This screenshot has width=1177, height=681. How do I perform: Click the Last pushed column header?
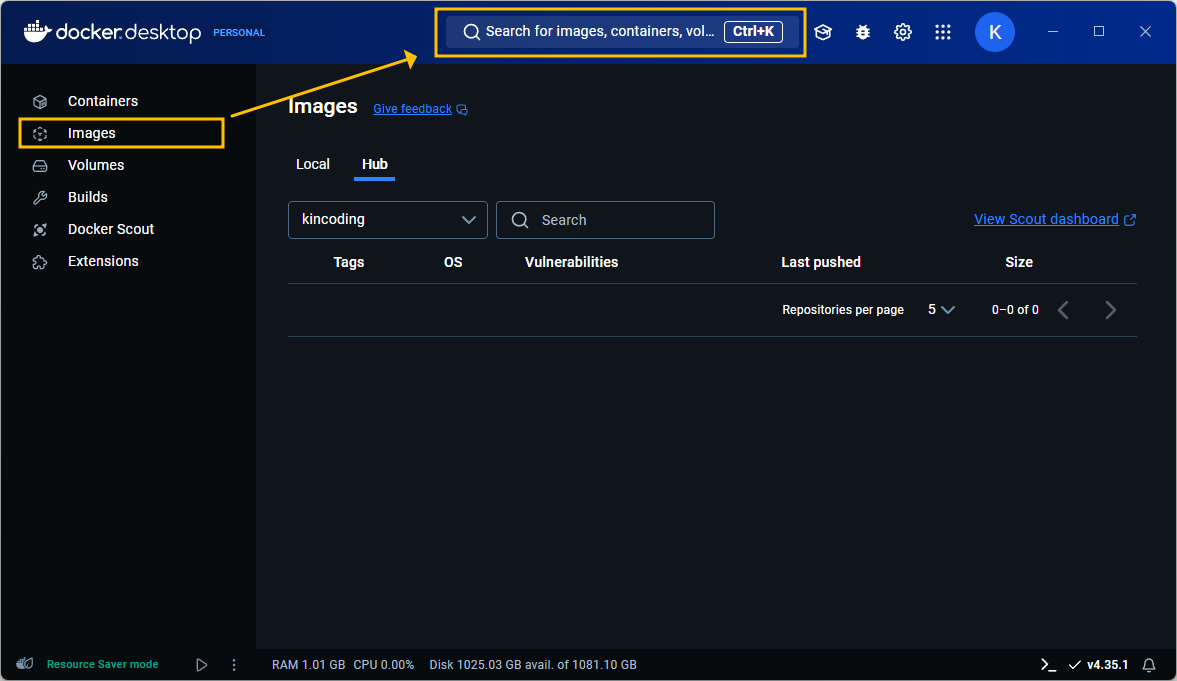pyautogui.click(x=820, y=262)
